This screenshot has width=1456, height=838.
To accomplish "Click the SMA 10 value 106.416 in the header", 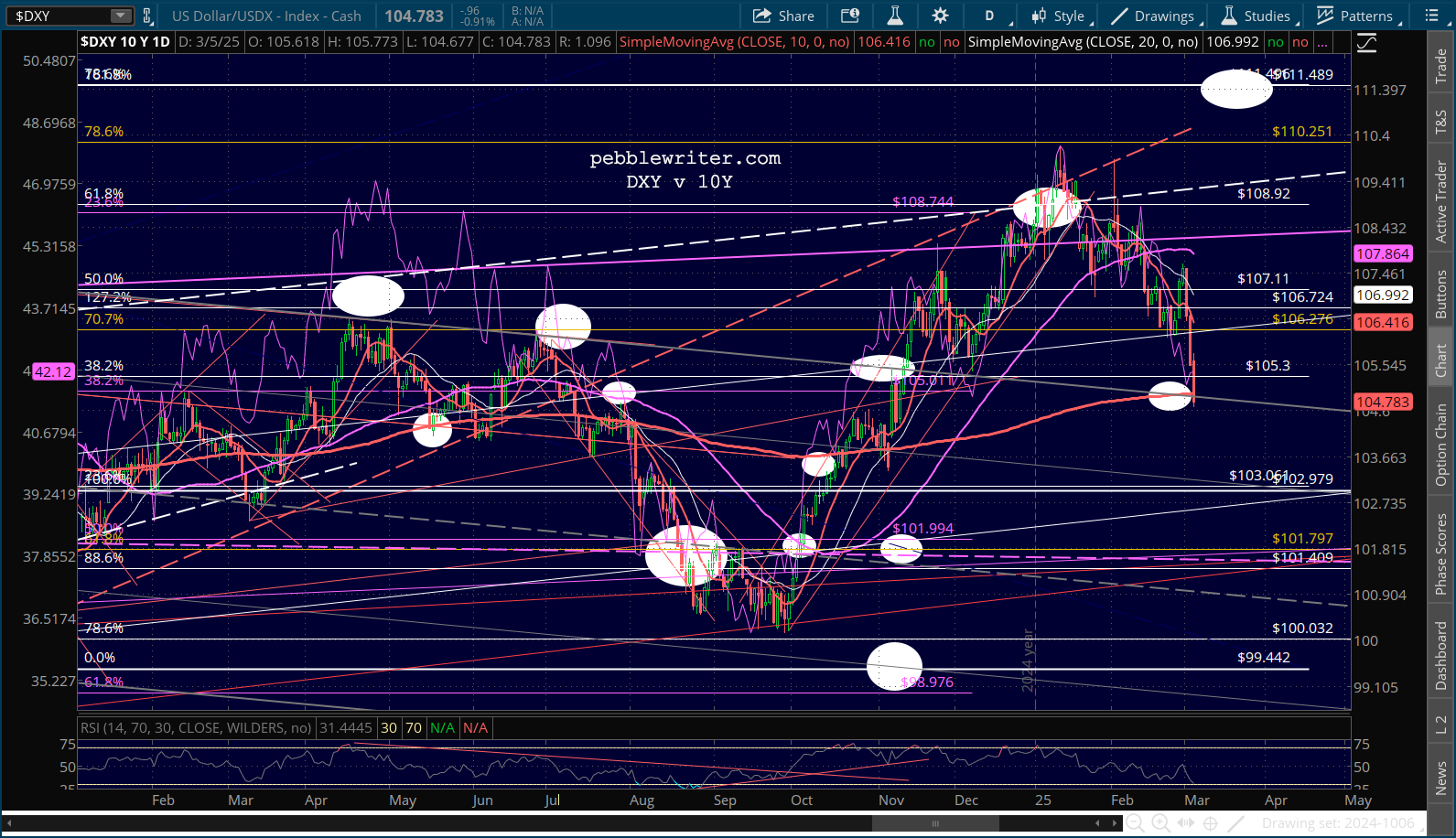I will (884, 42).
